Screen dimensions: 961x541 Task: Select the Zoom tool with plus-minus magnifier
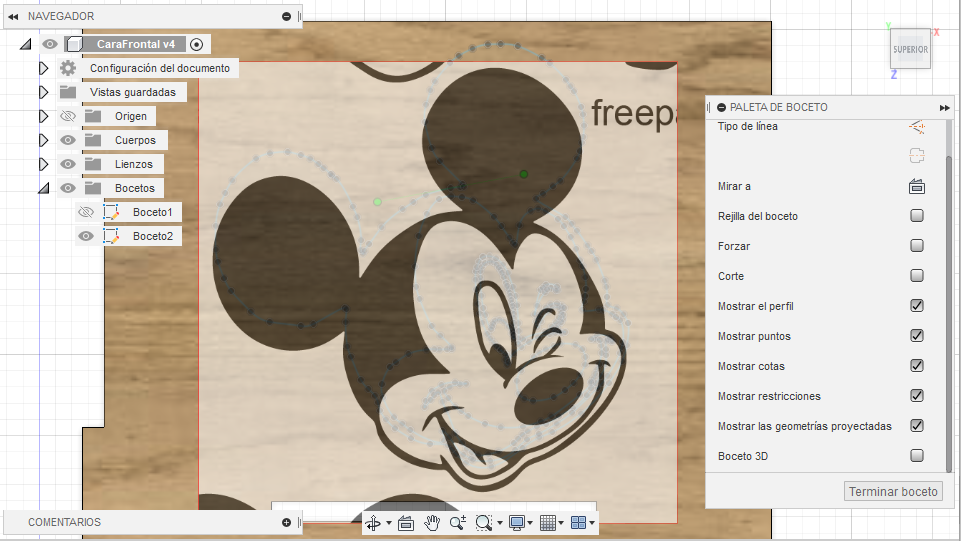[458, 523]
